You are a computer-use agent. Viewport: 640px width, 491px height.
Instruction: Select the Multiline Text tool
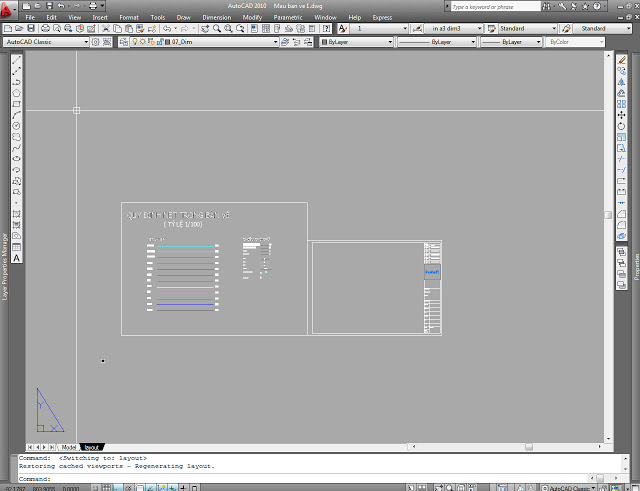(17, 258)
